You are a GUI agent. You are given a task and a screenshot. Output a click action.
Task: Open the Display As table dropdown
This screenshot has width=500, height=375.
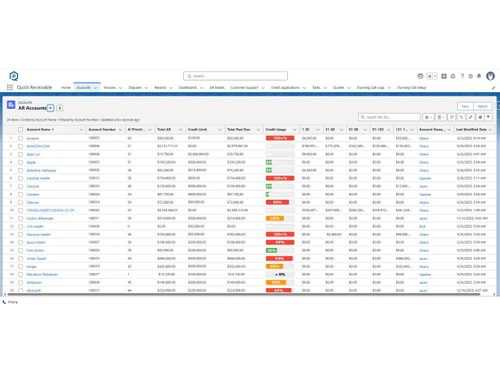click(x=441, y=117)
